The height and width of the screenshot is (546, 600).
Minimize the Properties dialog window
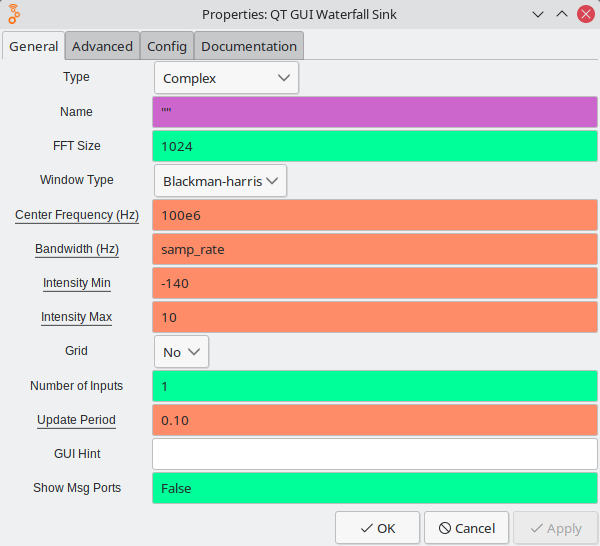[539, 14]
